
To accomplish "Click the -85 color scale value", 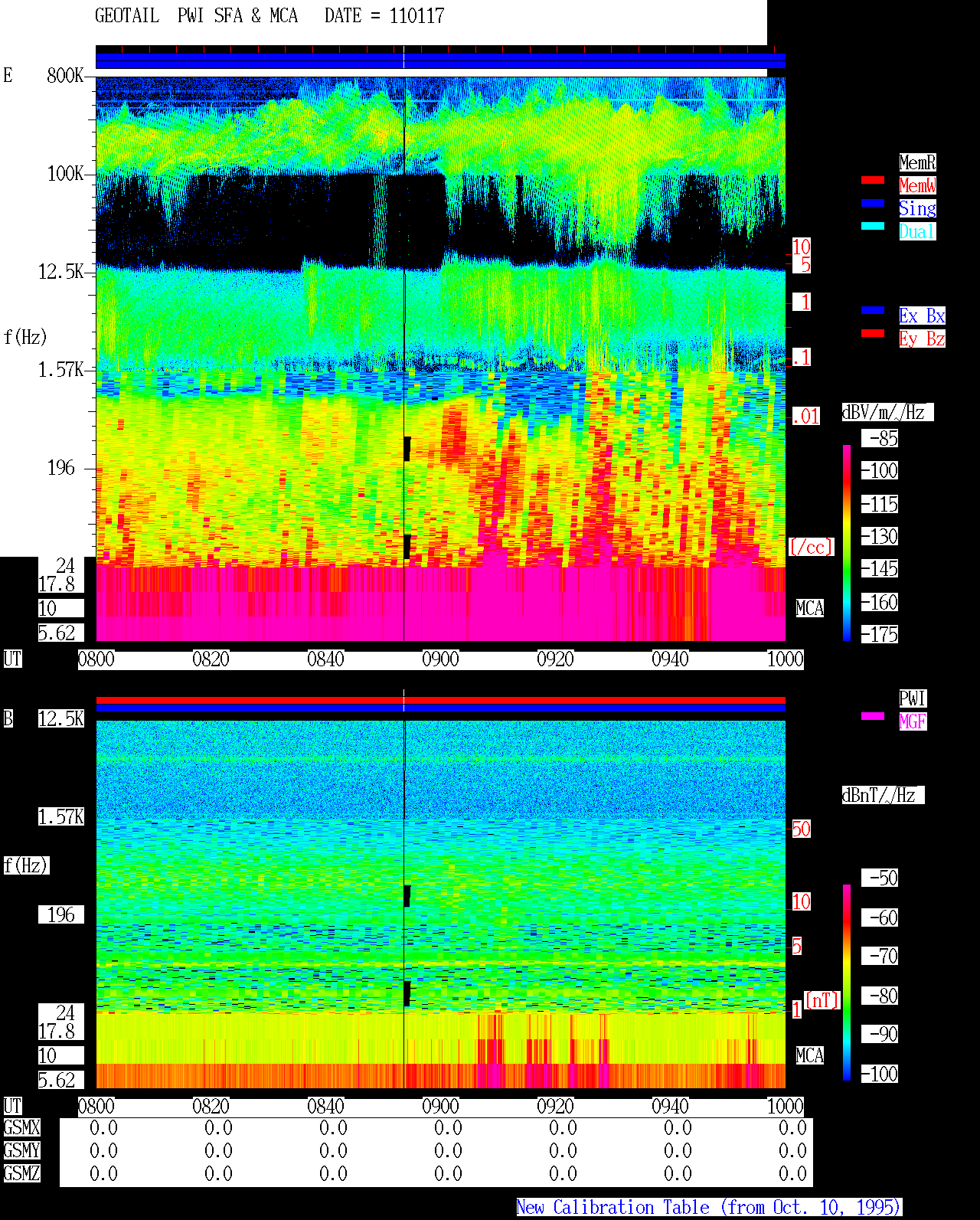I will pos(880,438).
